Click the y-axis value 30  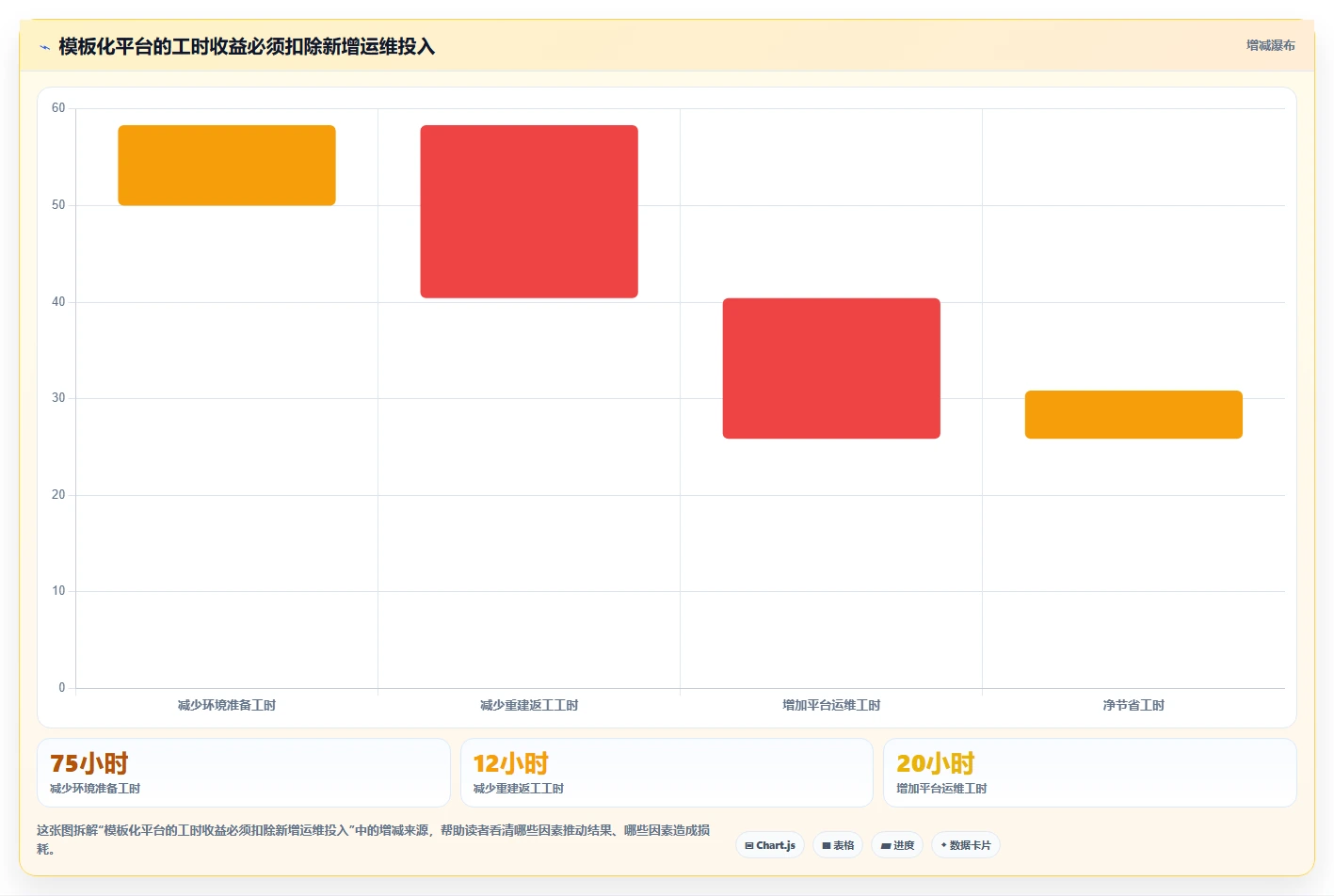click(58, 398)
